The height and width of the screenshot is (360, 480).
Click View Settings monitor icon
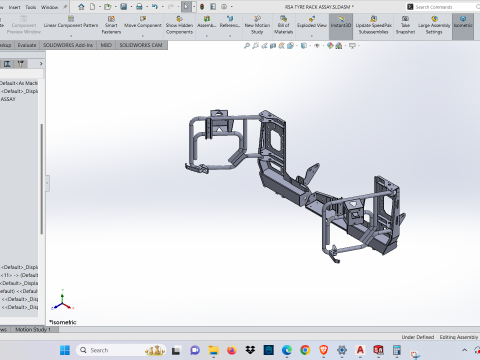point(352,46)
